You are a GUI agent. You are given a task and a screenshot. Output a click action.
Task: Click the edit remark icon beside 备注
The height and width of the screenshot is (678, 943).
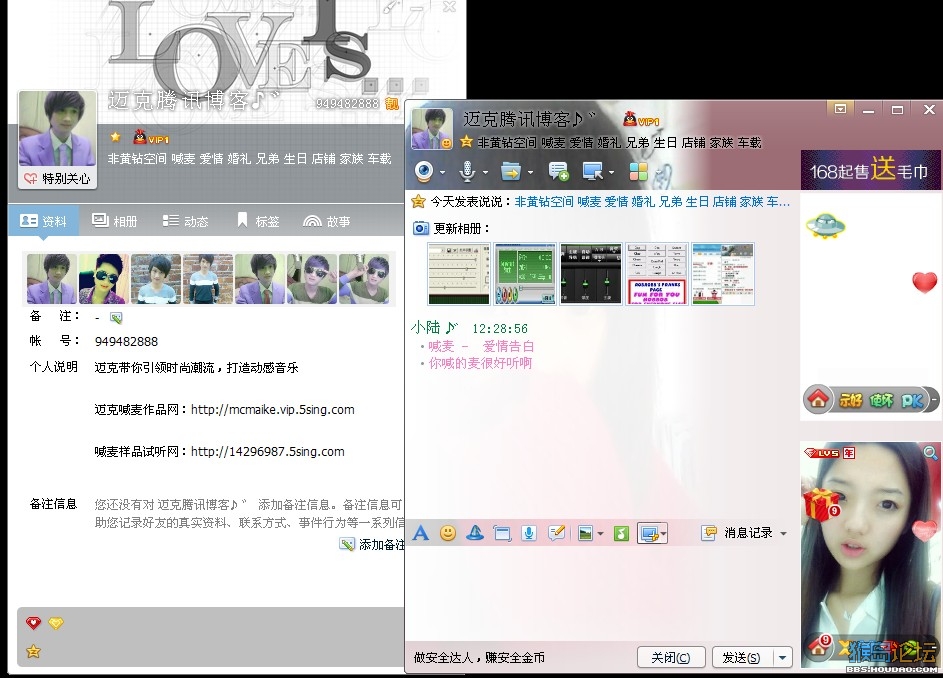[x=116, y=317]
